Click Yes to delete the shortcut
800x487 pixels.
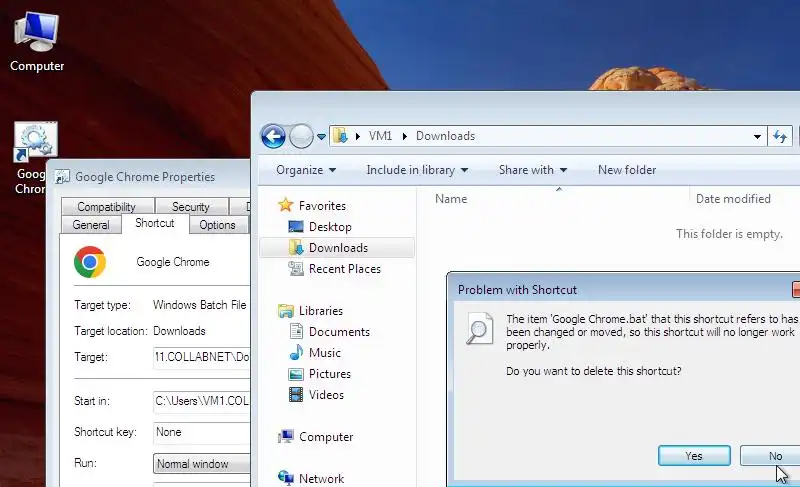point(694,456)
